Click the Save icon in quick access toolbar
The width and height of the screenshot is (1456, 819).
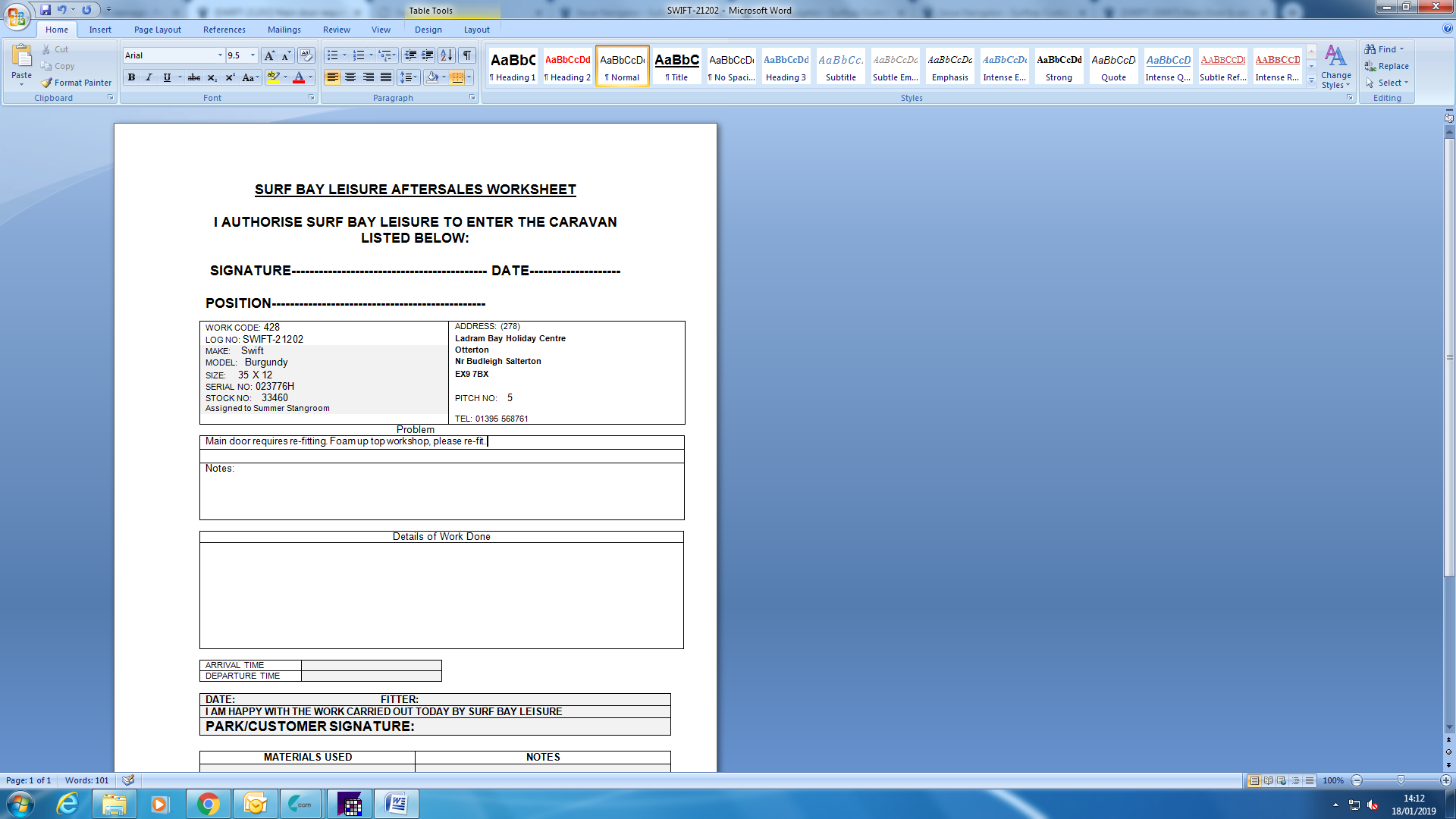pos(45,10)
